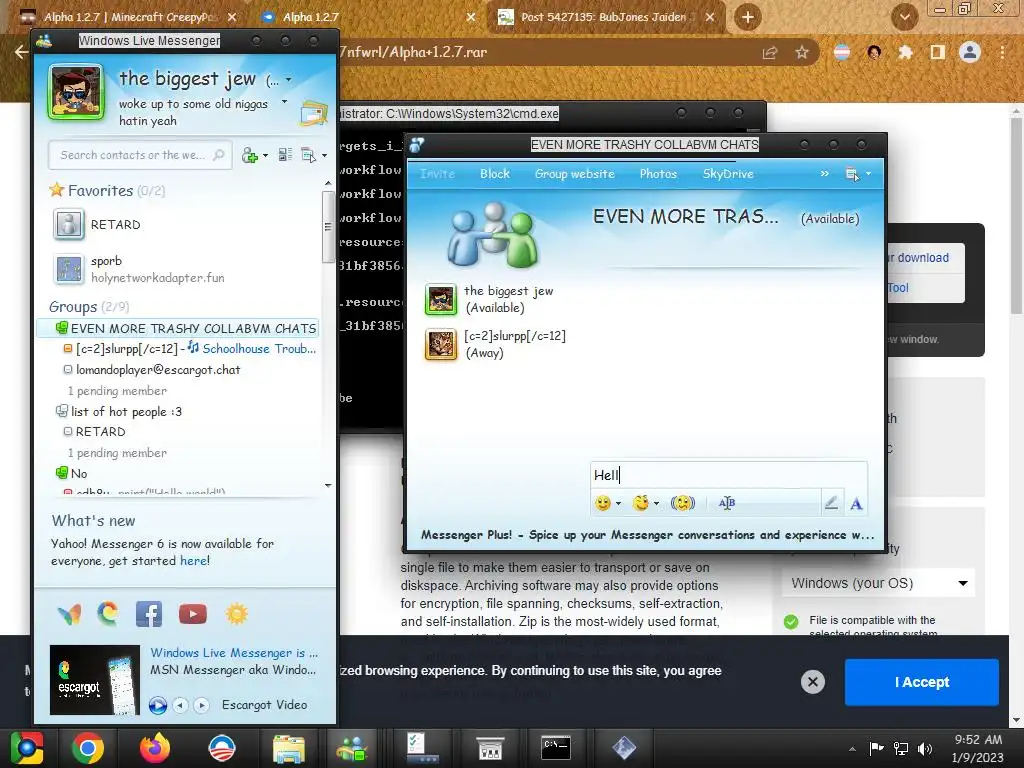Send a nudge from the chat toolbar
Screen dimensions: 1024x768
[x=682, y=503]
